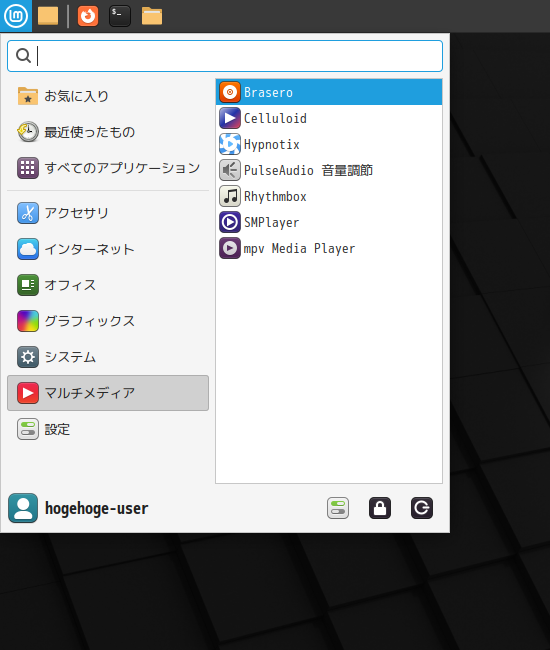The height and width of the screenshot is (650, 550).
Task: Launch the Celluloid player icon
Action: click(x=230, y=118)
